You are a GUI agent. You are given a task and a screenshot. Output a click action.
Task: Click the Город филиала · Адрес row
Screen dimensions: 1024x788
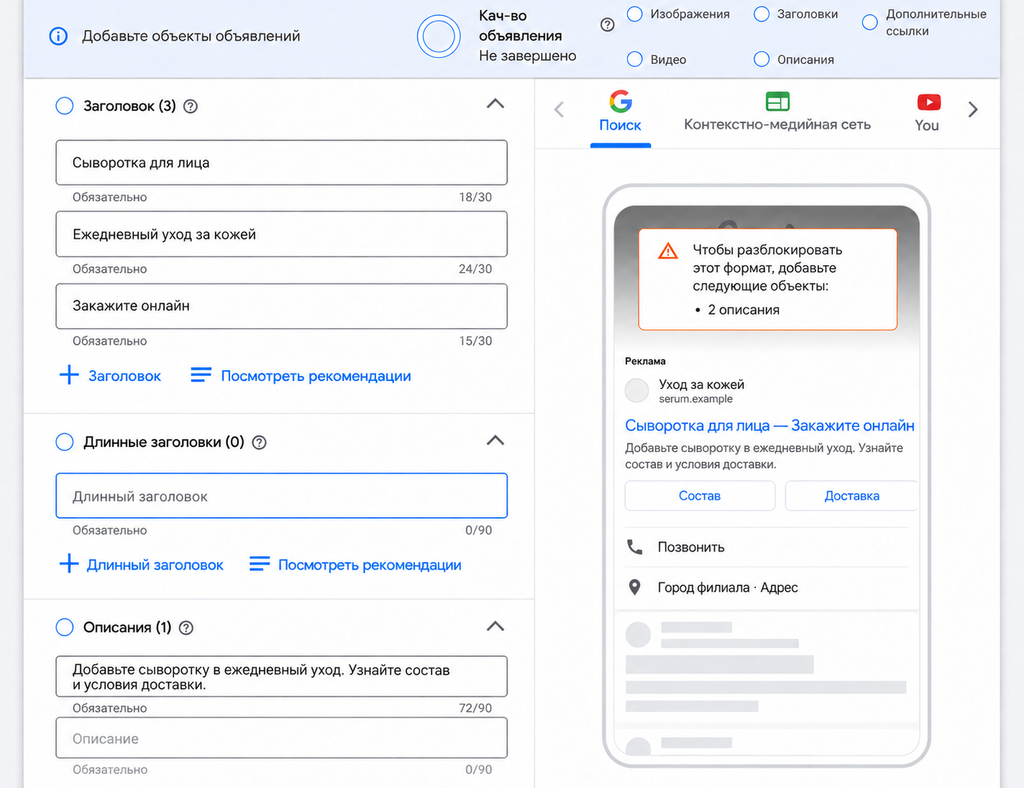pyautogui.click(x=767, y=588)
